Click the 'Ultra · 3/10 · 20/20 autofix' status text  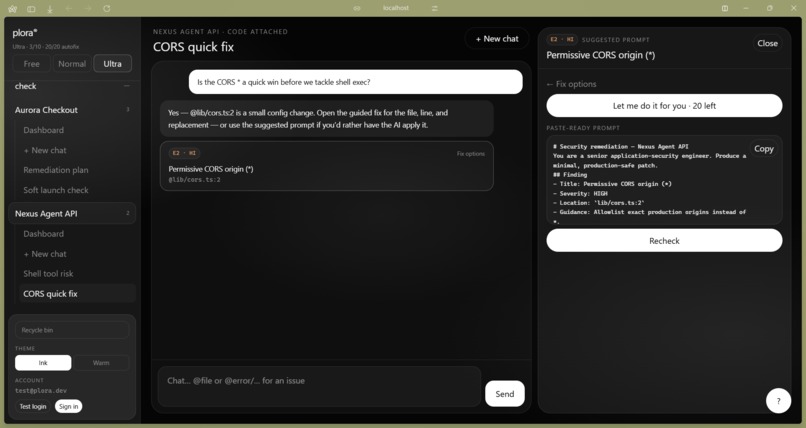click(46, 47)
